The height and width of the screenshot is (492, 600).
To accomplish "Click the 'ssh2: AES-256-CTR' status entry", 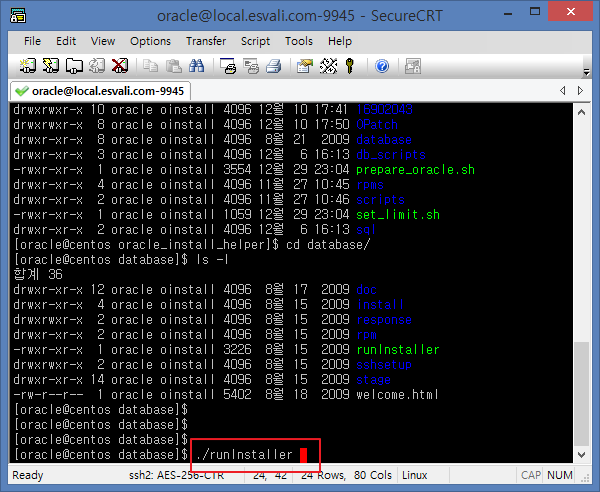I will (176, 475).
